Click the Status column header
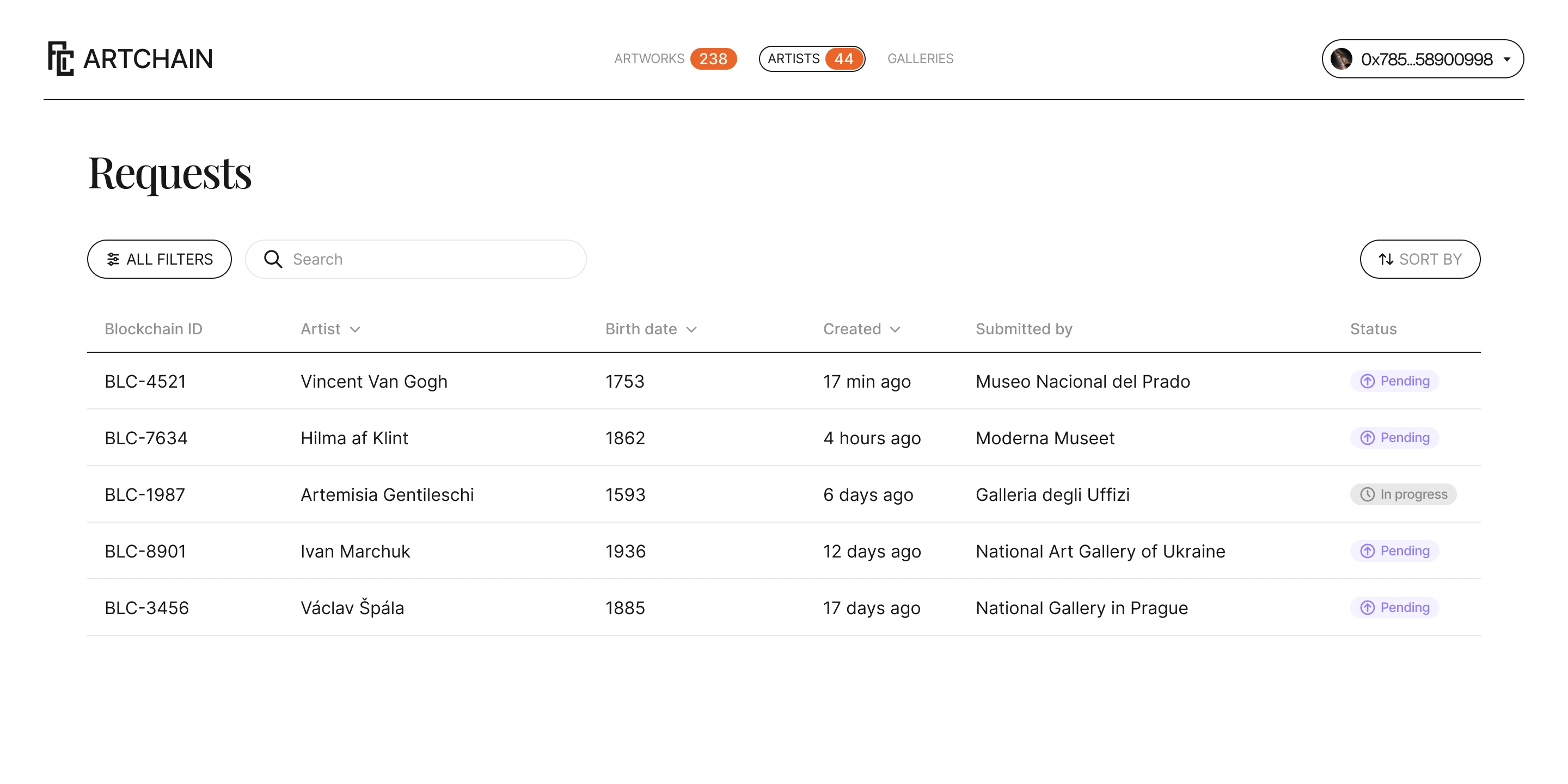This screenshot has width=1568, height=784. [1373, 329]
